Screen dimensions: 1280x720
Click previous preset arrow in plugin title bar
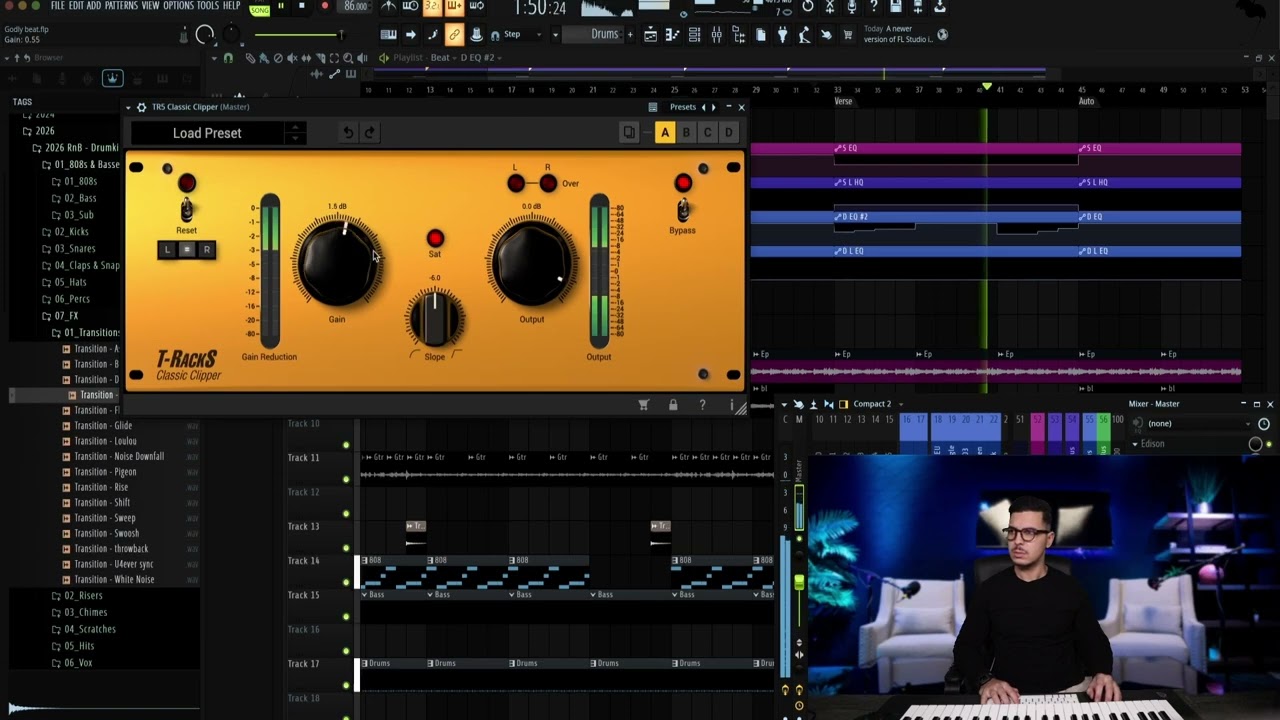703,107
